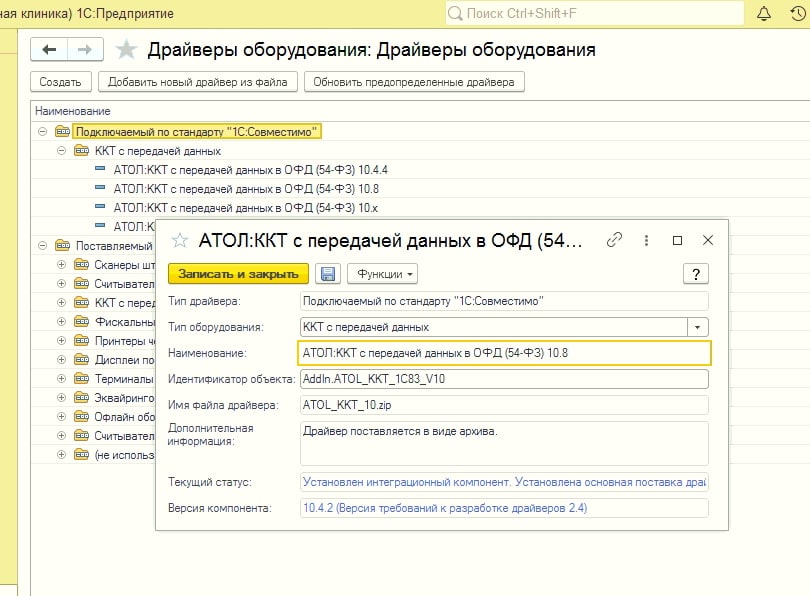Expand the Фискальны group
810x596 pixels.
pyautogui.click(x=61, y=322)
